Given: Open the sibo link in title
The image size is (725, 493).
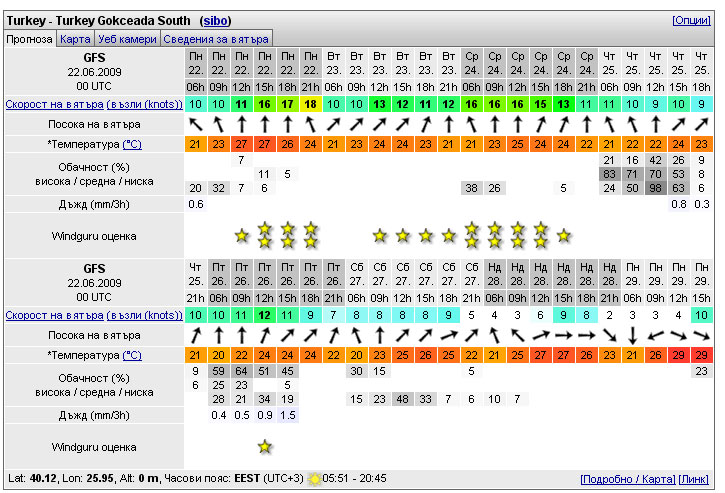Looking at the screenshot, I should (215, 21).
